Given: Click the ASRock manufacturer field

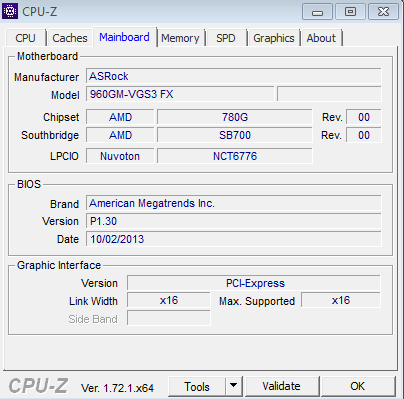Looking at the screenshot, I should click(x=234, y=76).
